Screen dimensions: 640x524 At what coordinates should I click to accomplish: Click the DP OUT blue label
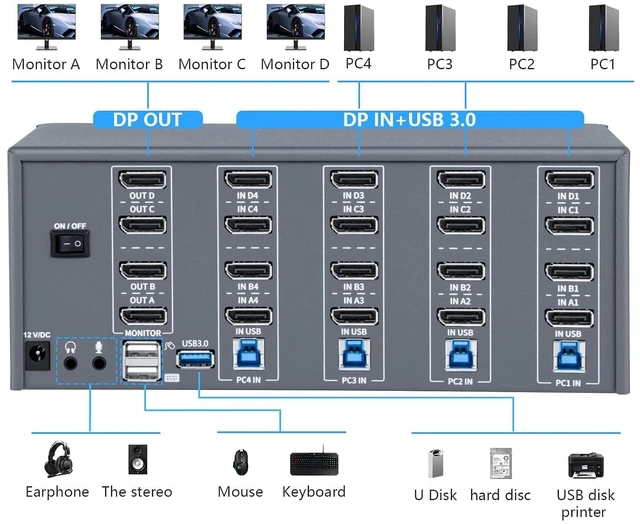pyautogui.click(x=148, y=120)
